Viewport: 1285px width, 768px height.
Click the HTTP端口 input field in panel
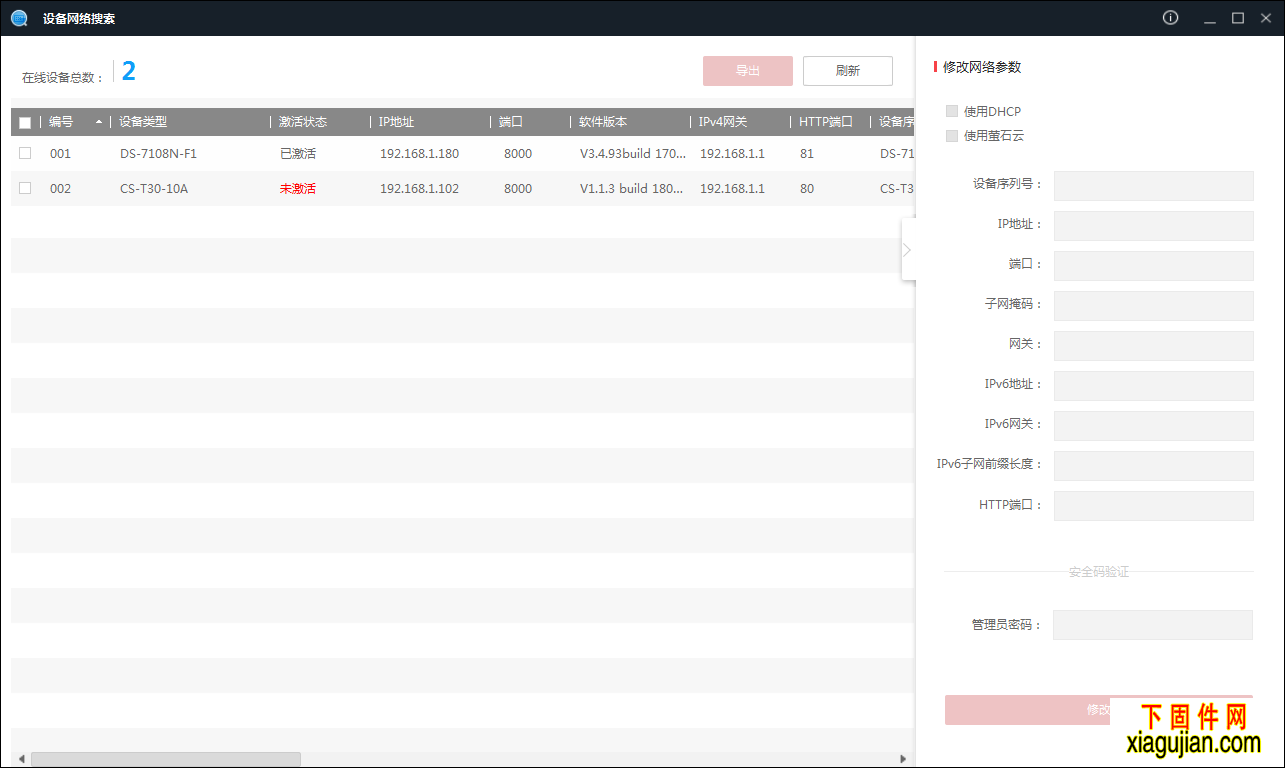[1153, 506]
